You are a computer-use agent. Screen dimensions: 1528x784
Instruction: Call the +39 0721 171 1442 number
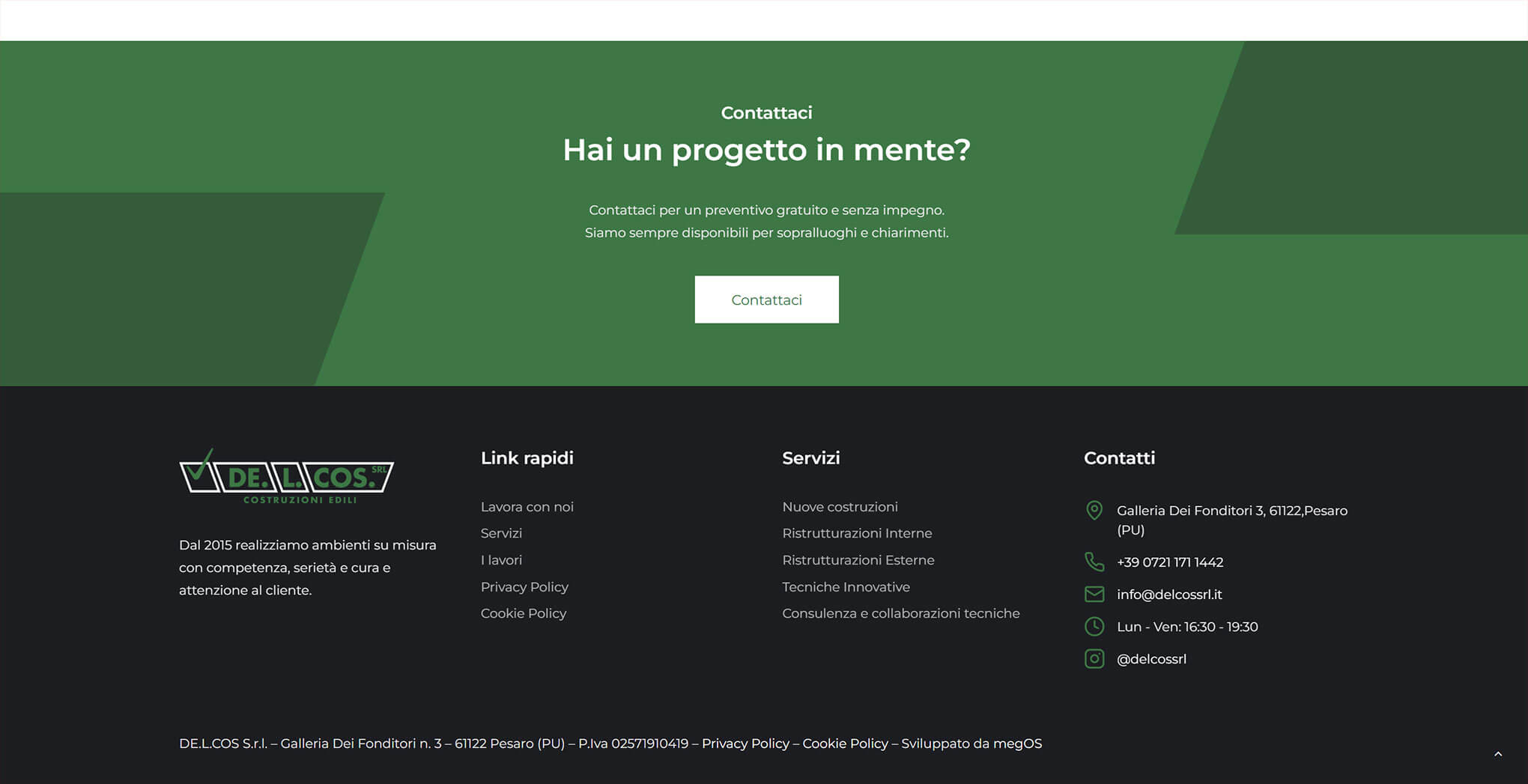(x=1169, y=562)
